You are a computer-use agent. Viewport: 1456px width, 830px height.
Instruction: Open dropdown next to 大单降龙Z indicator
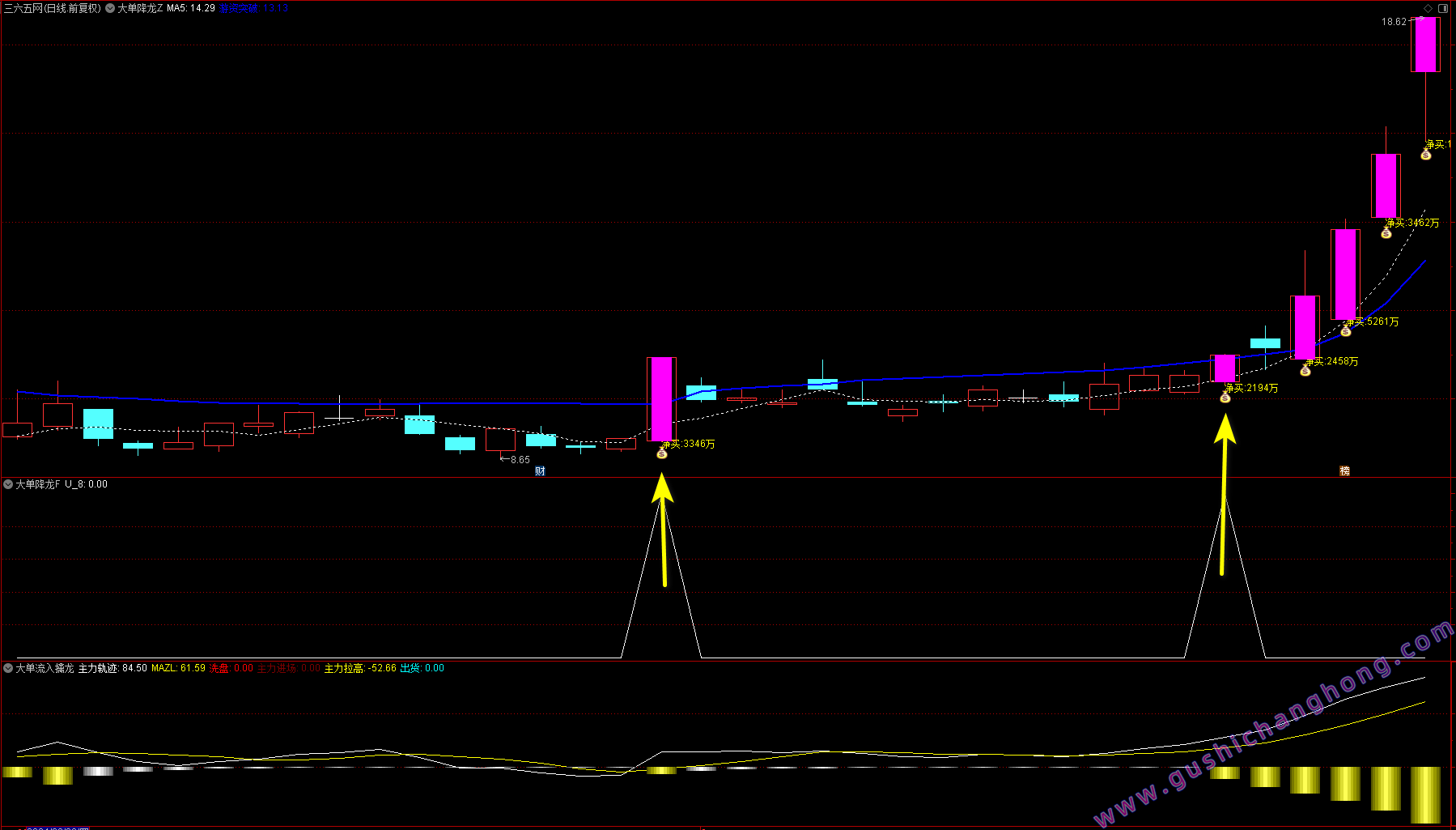pyautogui.click(x=110, y=8)
